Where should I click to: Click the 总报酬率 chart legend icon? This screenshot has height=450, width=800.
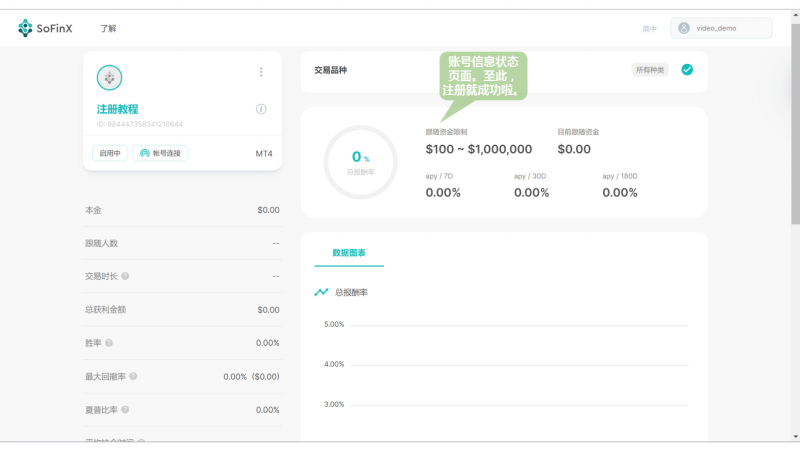pyautogui.click(x=321, y=292)
